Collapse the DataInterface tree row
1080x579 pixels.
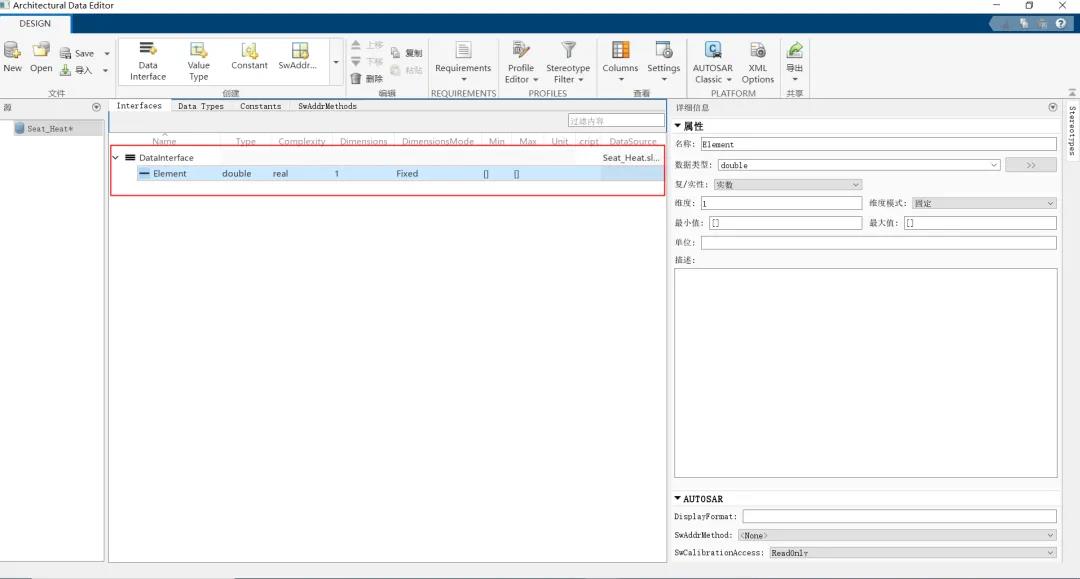(x=116, y=158)
